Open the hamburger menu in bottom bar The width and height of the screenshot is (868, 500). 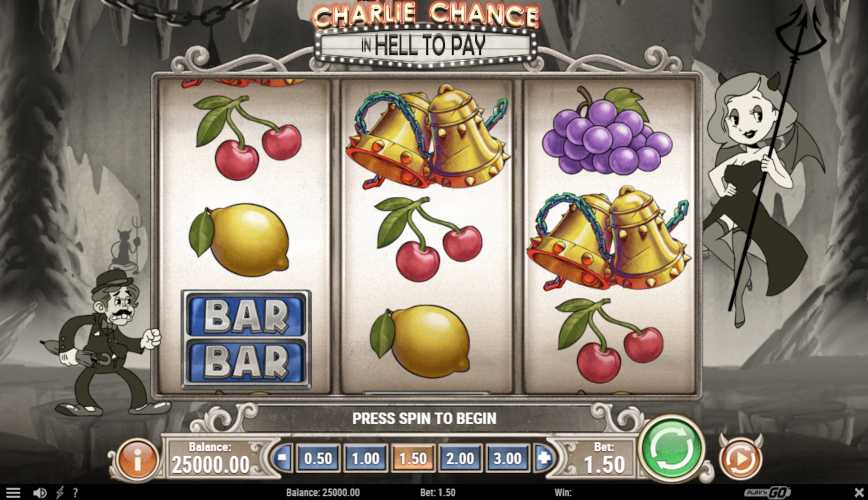(x=13, y=492)
